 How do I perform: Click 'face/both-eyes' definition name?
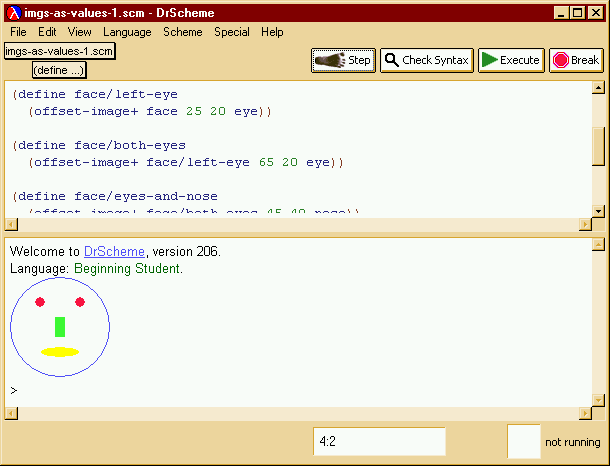coord(130,145)
